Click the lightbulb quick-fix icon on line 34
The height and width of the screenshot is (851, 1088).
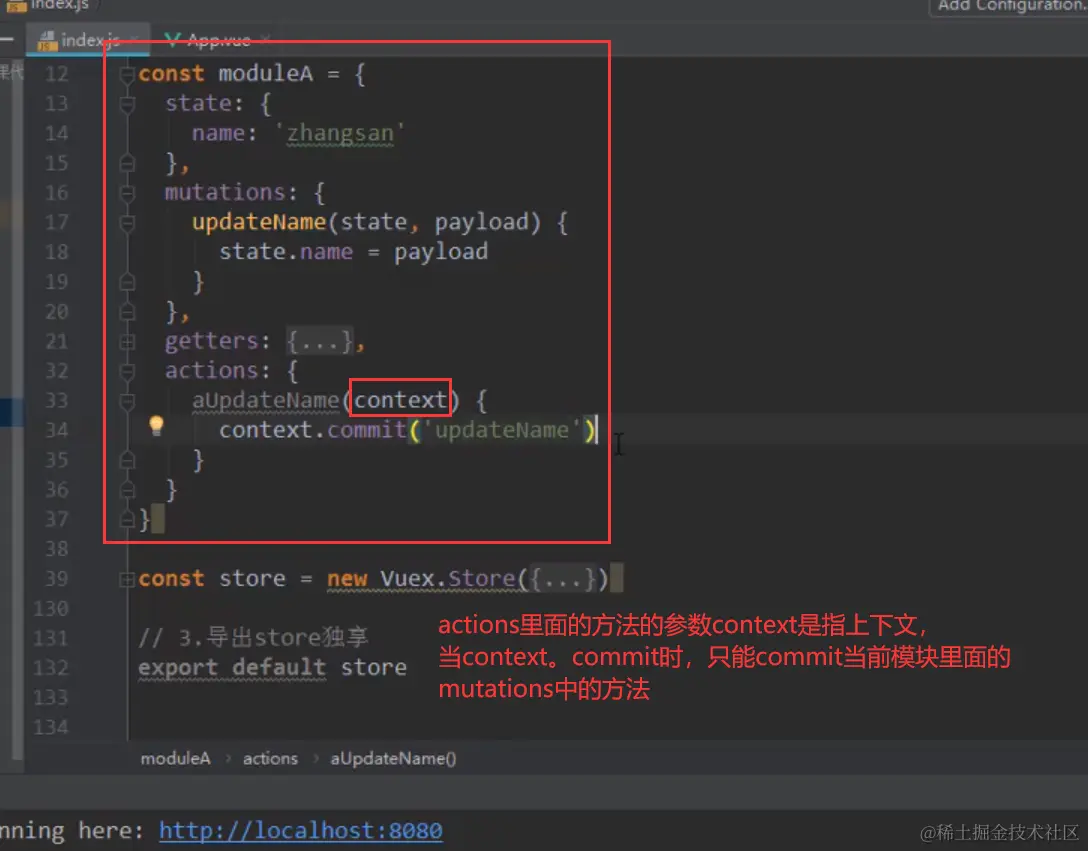pos(157,425)
